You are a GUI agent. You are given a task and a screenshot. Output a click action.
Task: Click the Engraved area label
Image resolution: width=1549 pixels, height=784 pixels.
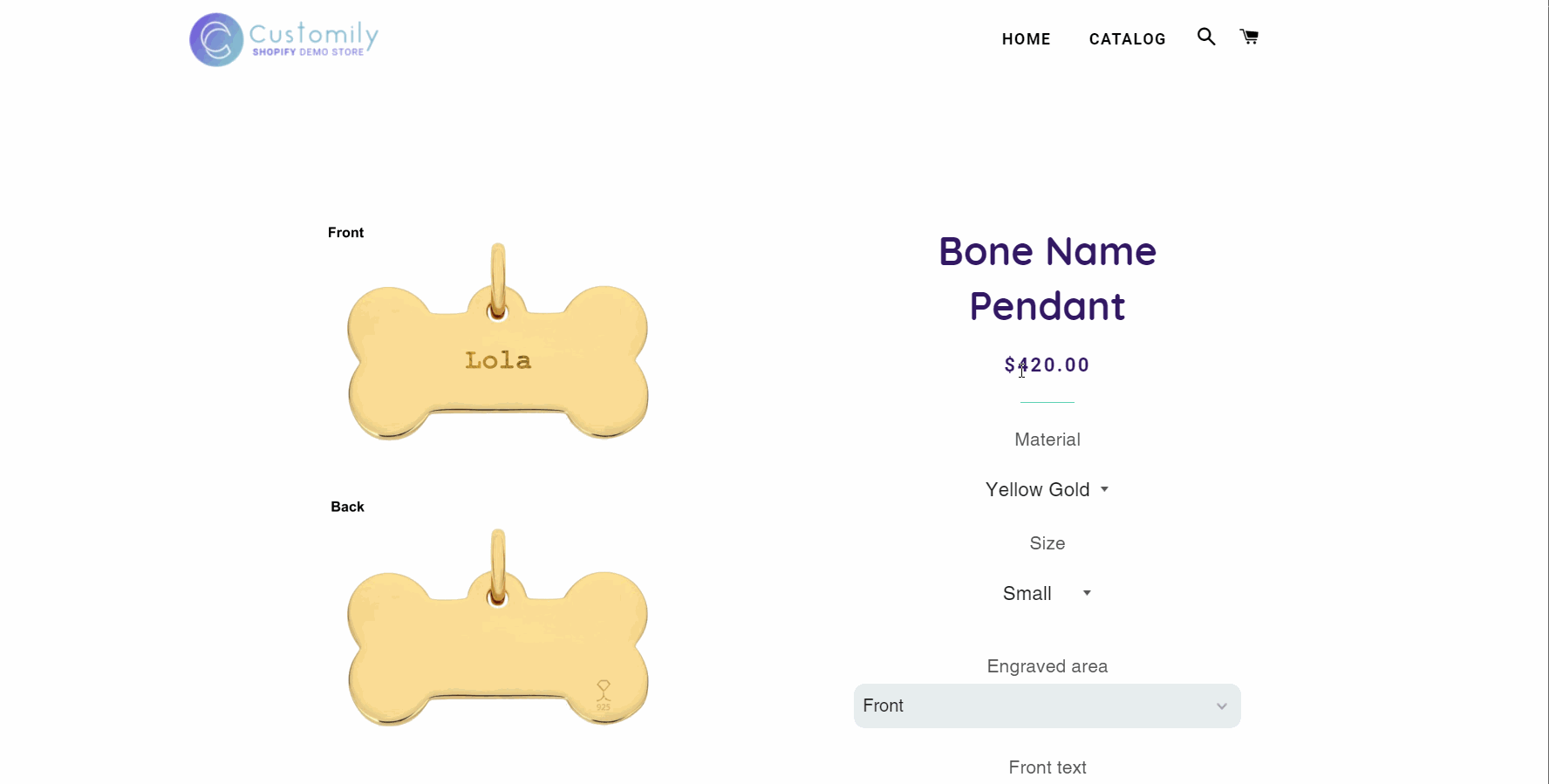1047,666
